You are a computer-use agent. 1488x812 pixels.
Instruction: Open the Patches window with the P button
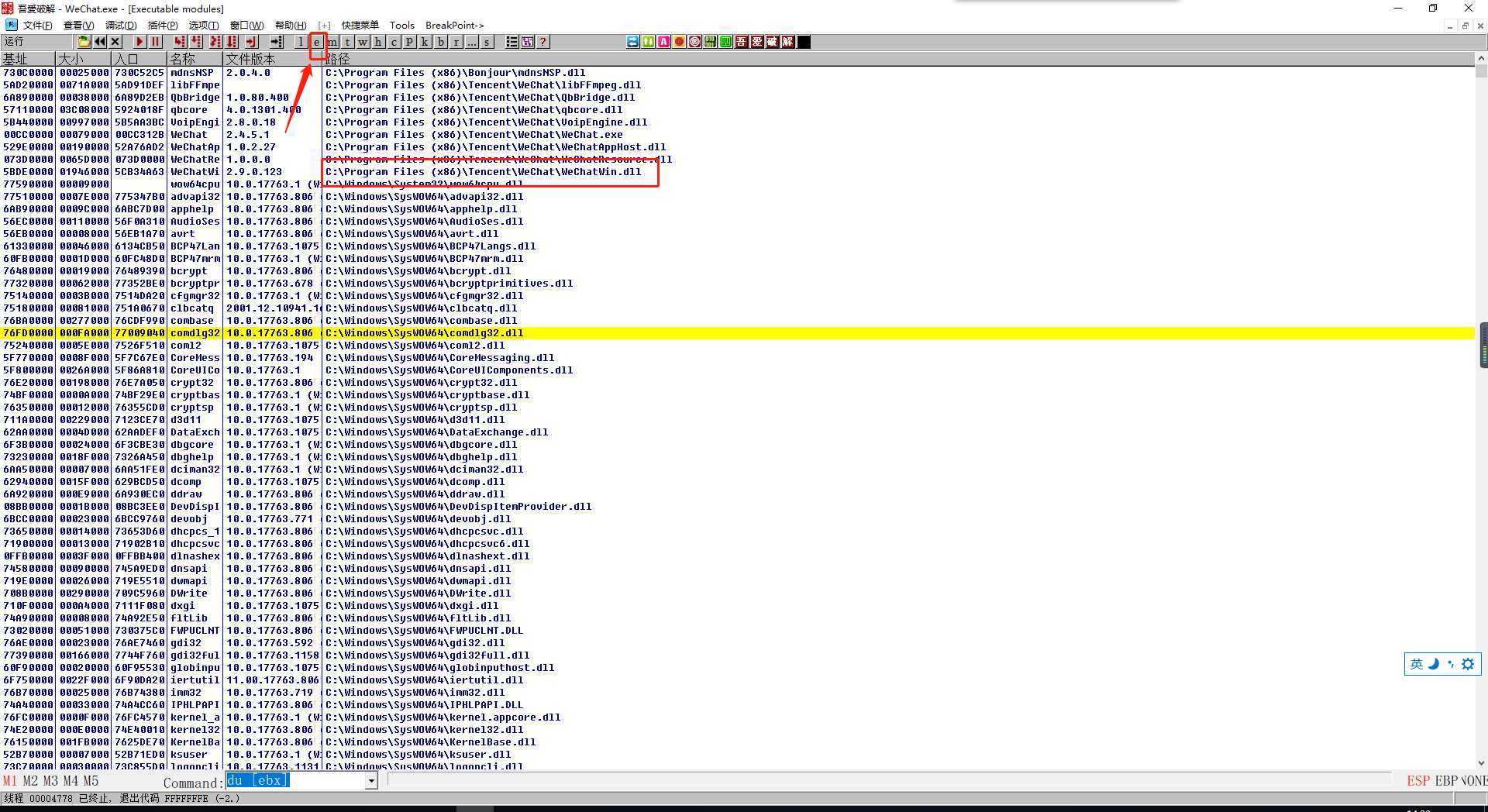(x=409, y=42)
